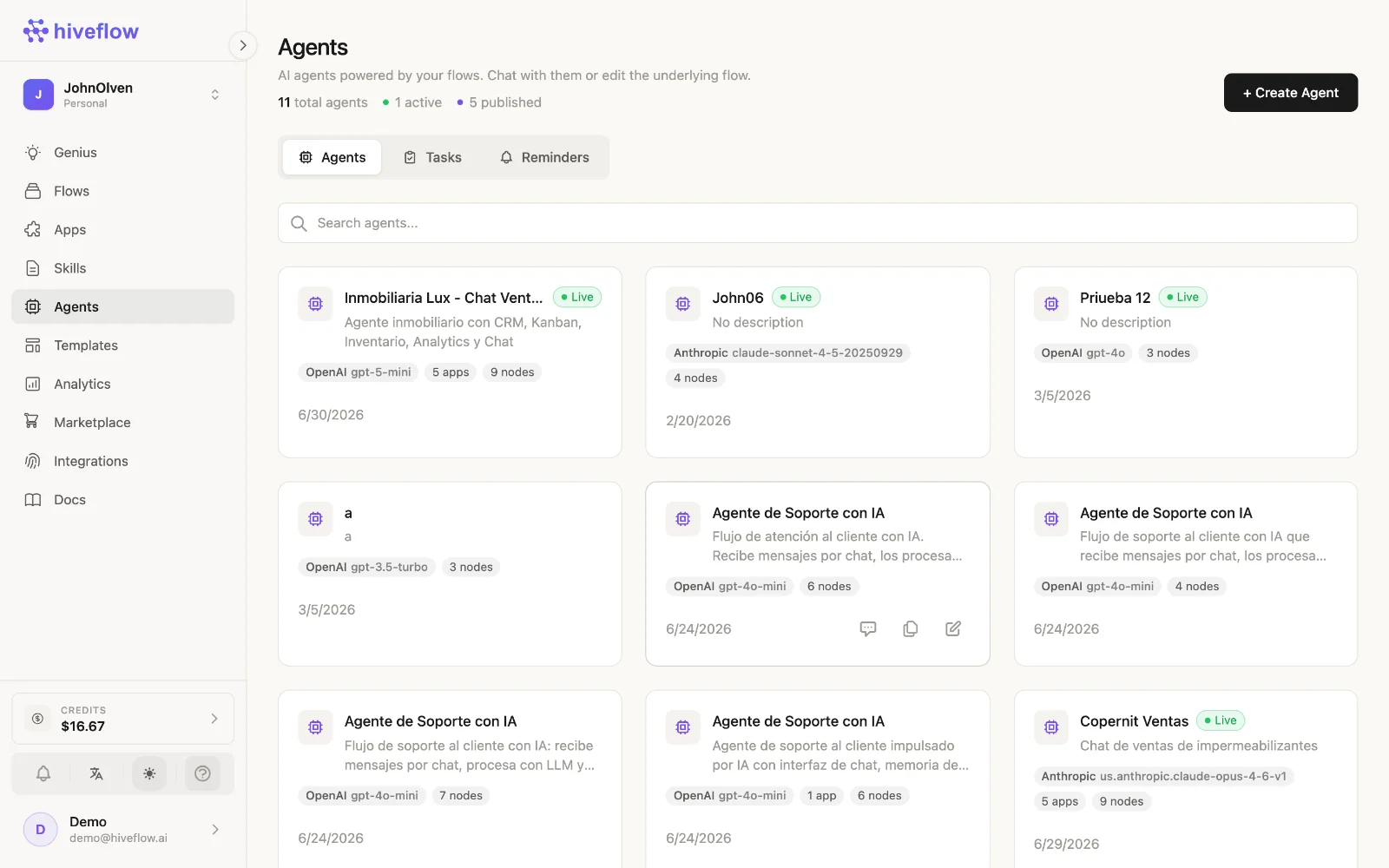Select the Agents sidebar item

click(122, 306)
